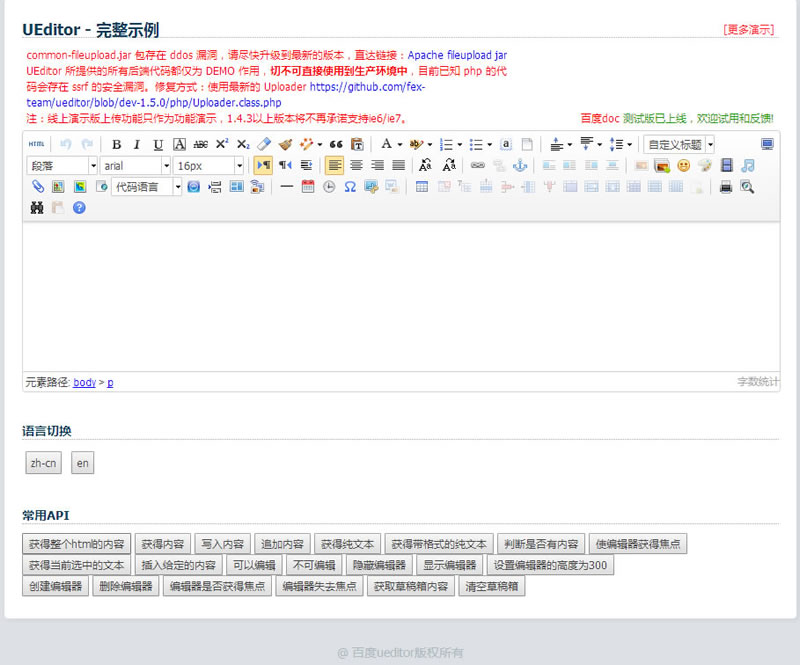Insert horizontal rule line icon

pos(287,186)
